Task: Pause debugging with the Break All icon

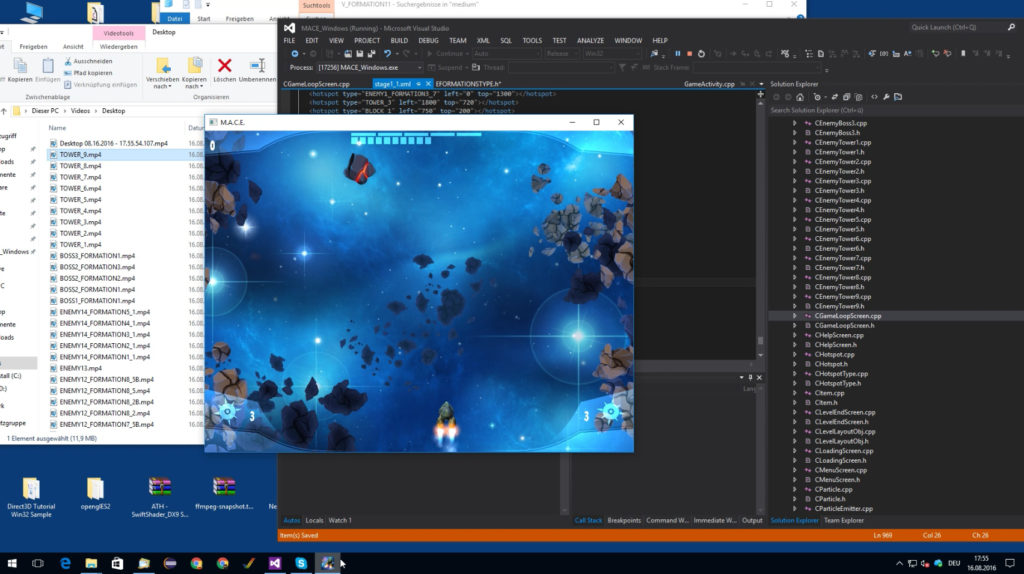Action: [x=677, y=54]
